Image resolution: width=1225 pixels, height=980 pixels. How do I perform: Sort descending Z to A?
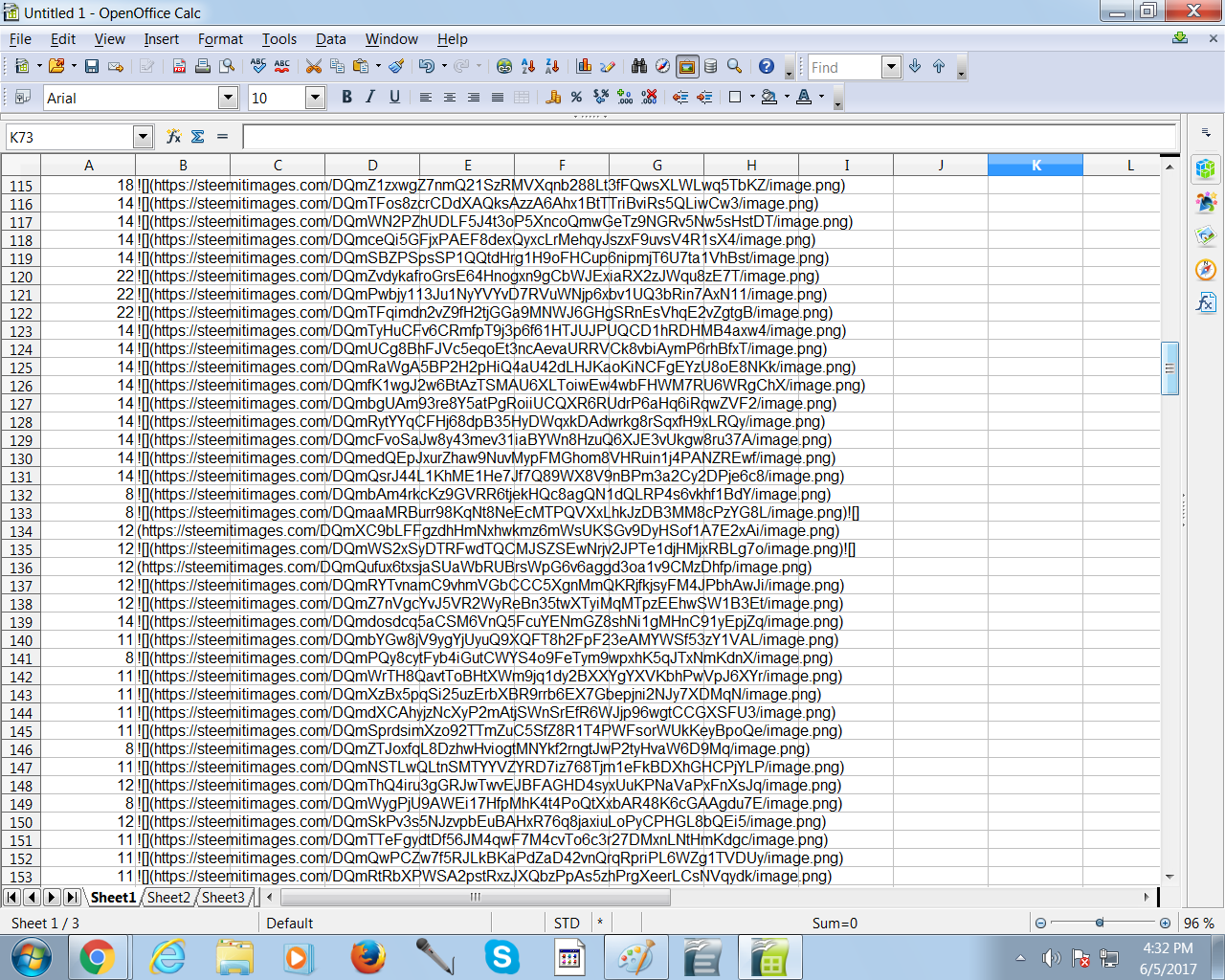pos(552,66)
